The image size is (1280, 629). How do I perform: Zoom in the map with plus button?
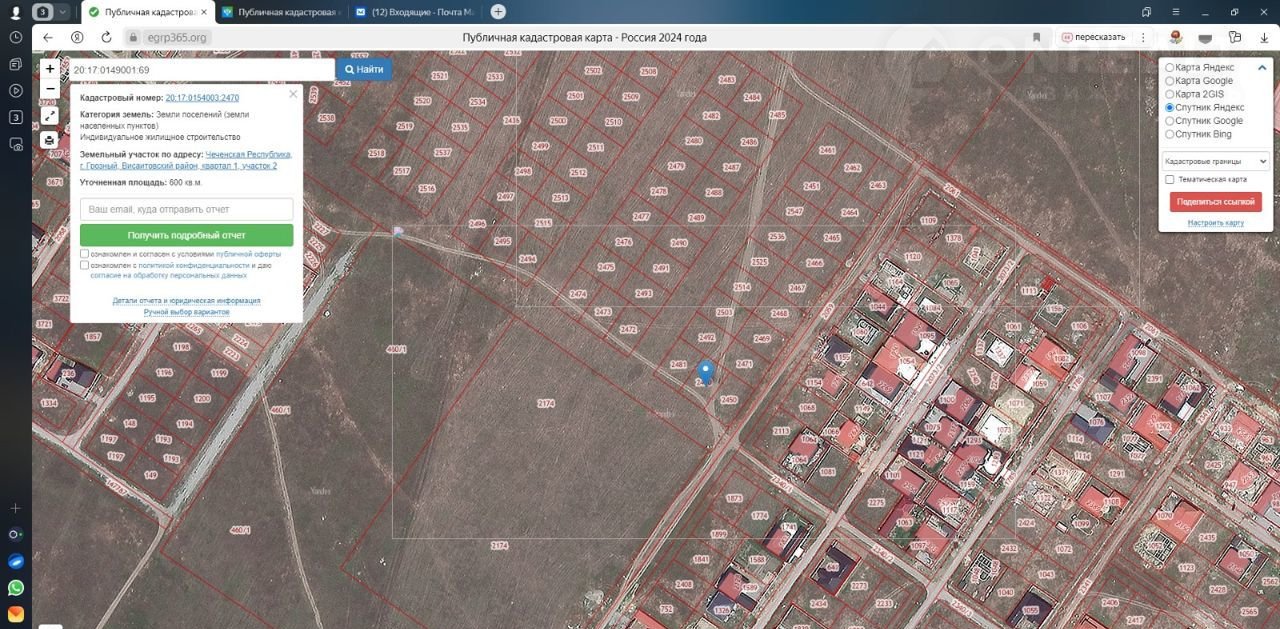[x=50, y=69]
